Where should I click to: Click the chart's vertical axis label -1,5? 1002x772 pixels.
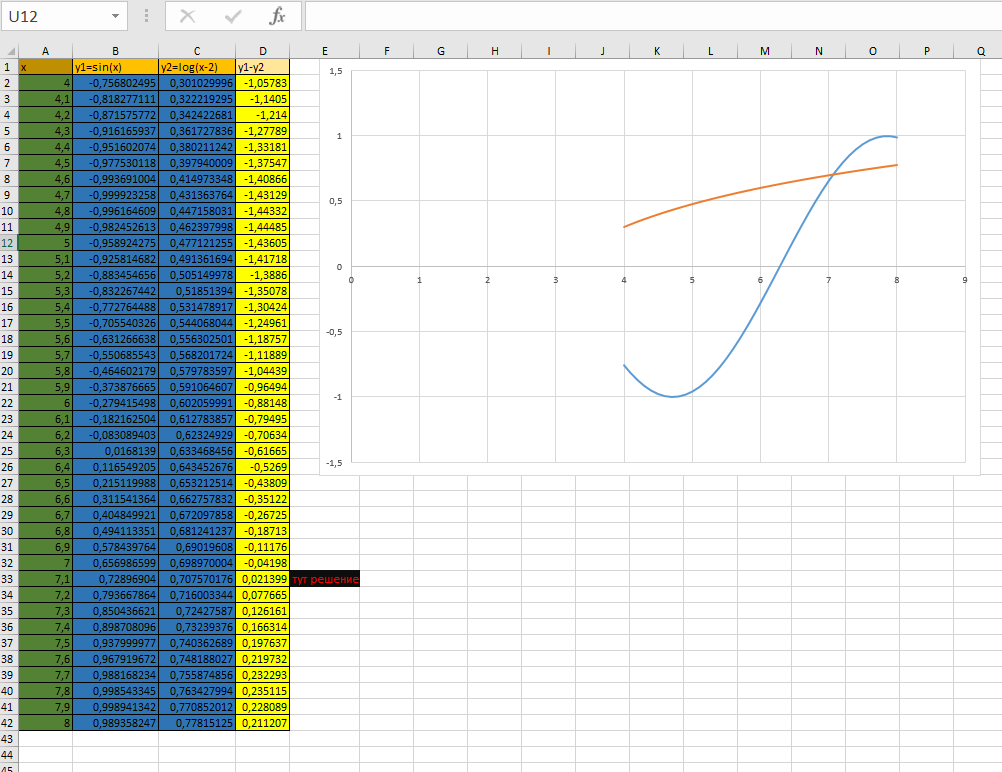click(x=334, y=463)
